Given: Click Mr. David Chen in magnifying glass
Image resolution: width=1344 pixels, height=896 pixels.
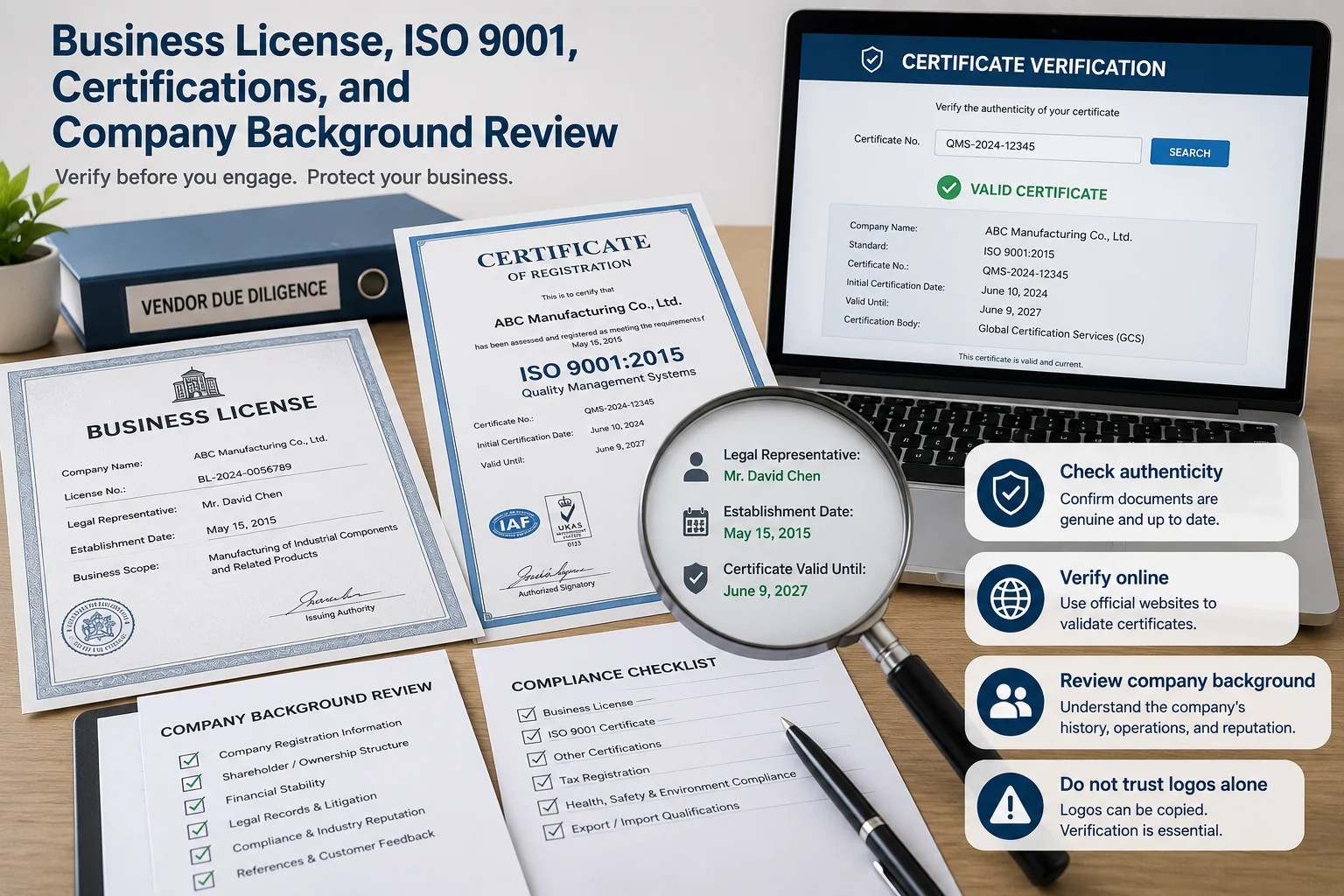Looking at the screenshot, I should [772, 476].
